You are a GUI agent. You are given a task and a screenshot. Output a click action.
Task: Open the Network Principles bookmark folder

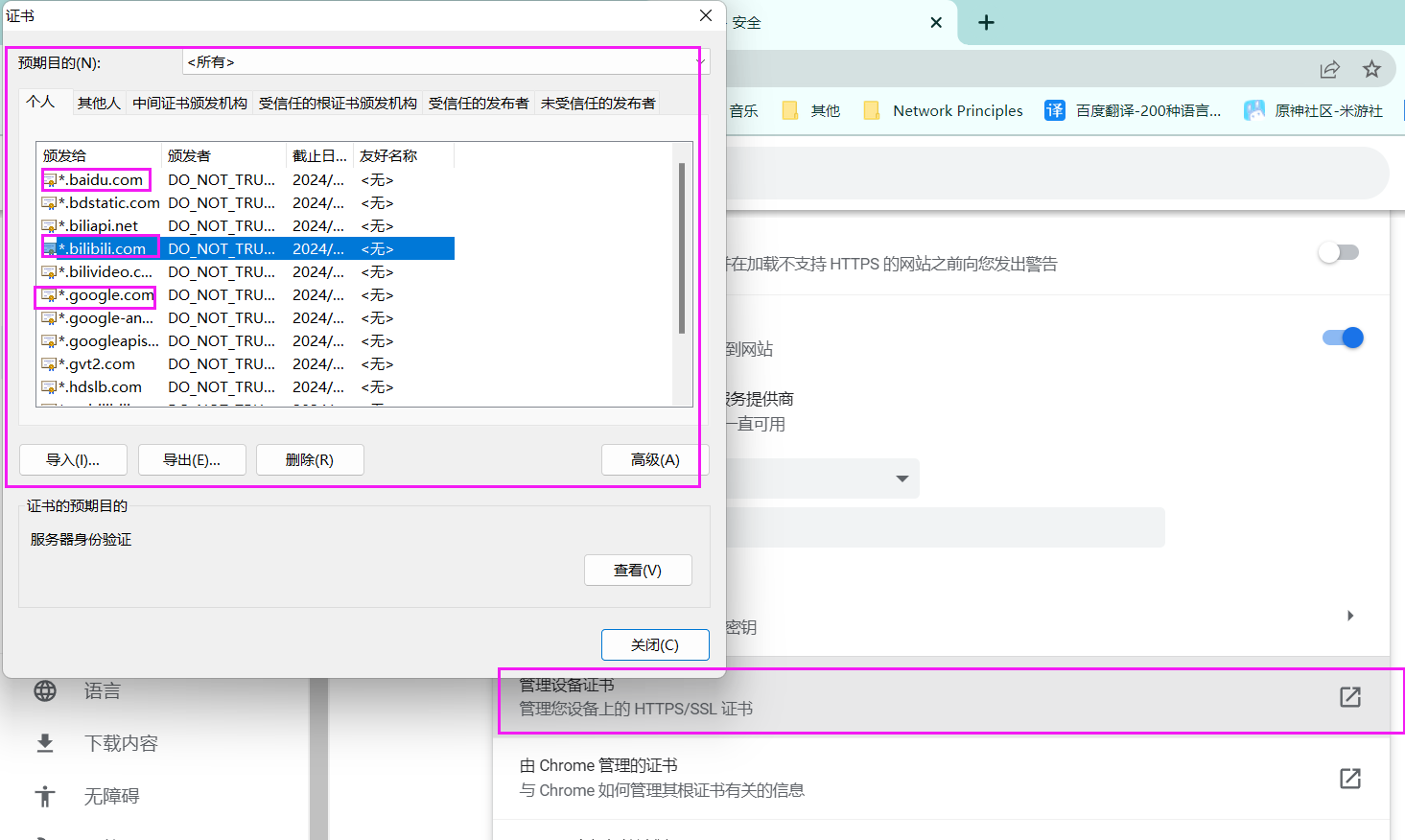(944, 111)
